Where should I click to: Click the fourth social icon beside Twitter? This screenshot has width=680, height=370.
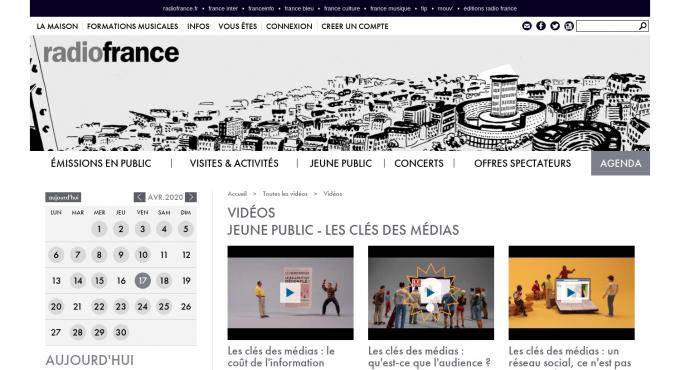point(569,26)
